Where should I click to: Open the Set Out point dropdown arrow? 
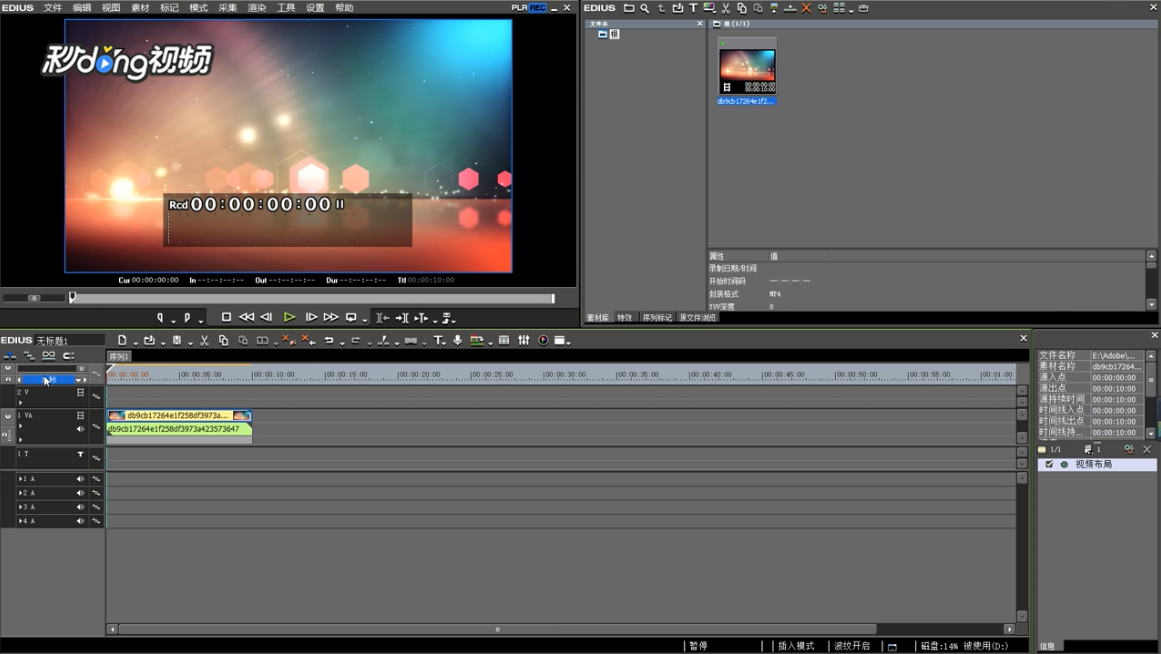coord(201,321)
